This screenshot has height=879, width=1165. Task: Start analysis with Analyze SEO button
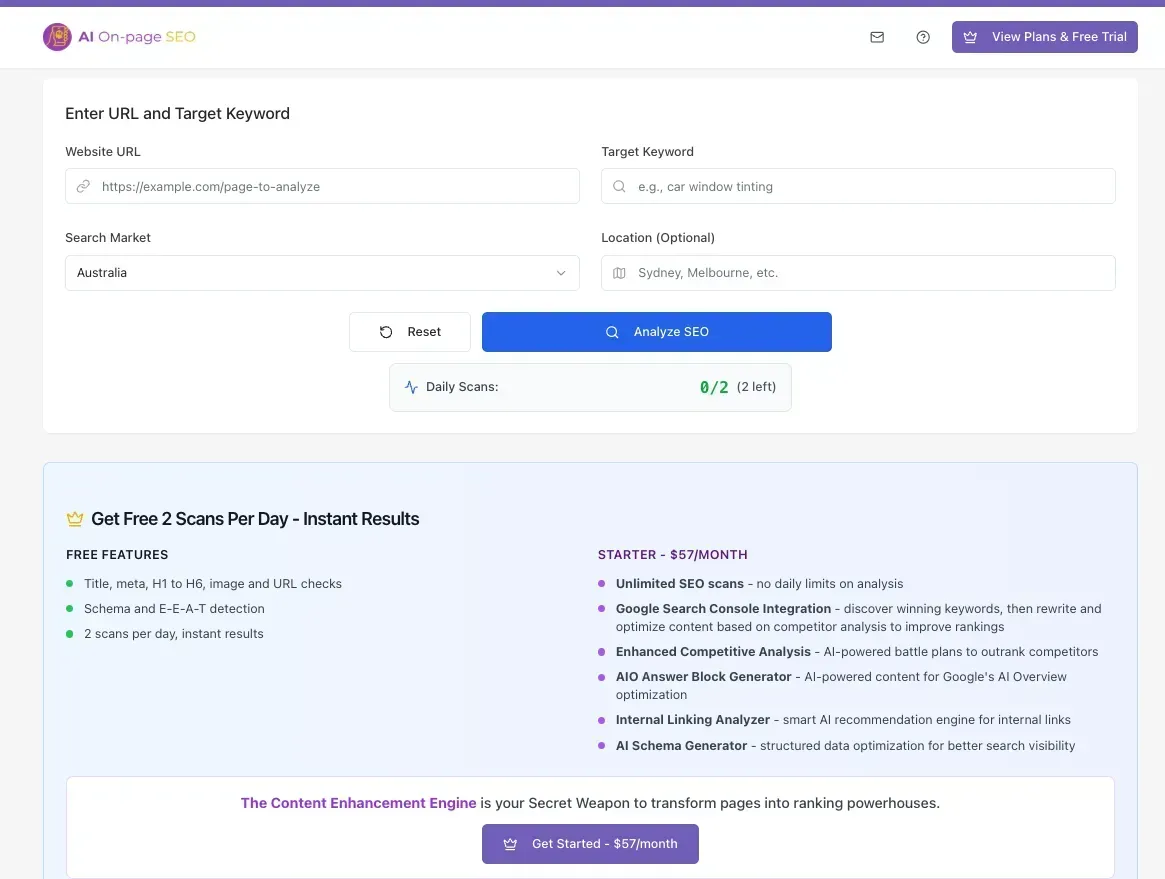[x=656, y=332]
